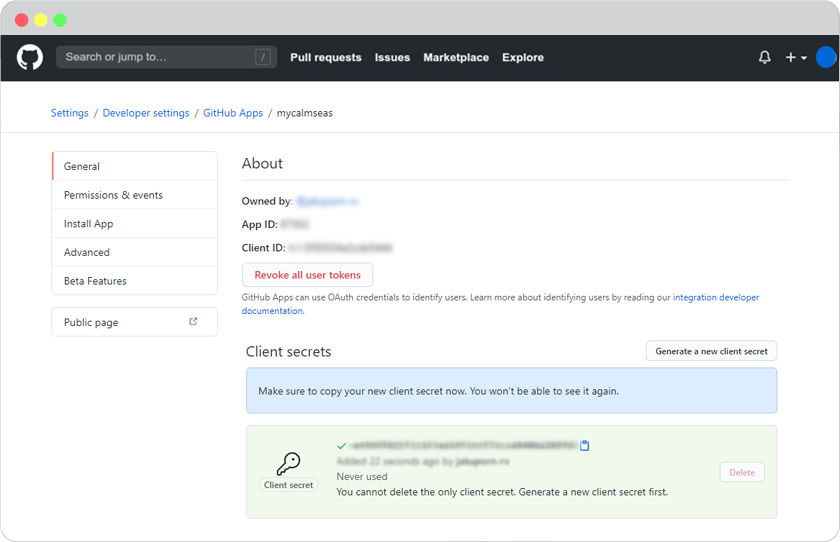The image size is (840, 542).
Task: Click the blurred Owned by username link
Action: pyautogui.click(x=327, y=201)
